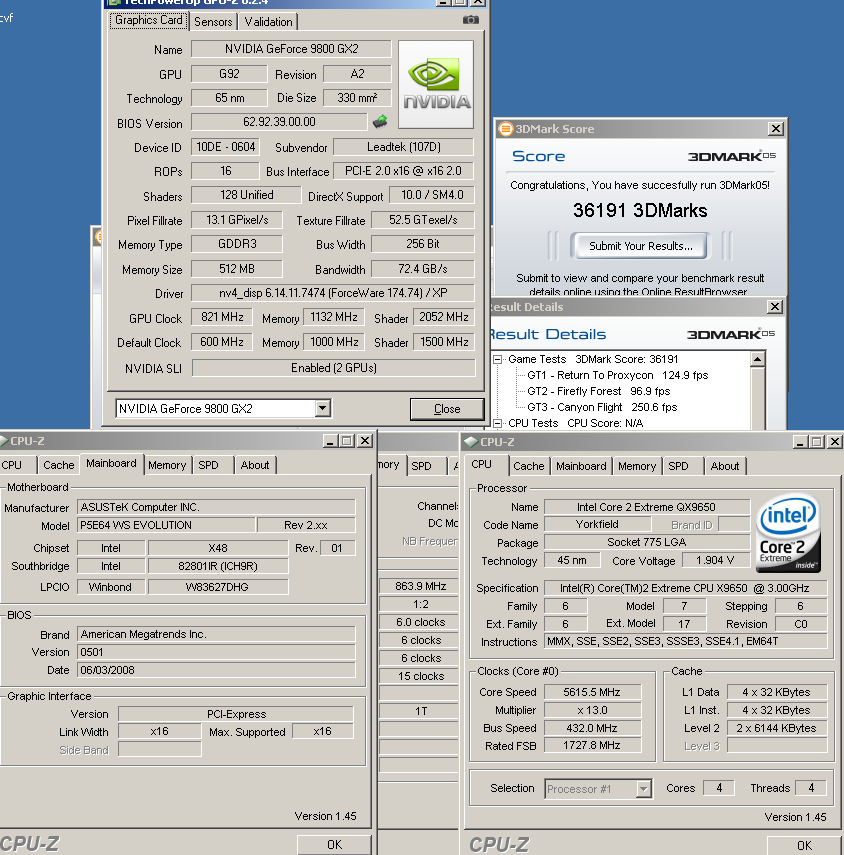The width and height of the screenshot is (844, 855).
Task: Click the Specification field in CPU-Z
Action: coord(685,588)
